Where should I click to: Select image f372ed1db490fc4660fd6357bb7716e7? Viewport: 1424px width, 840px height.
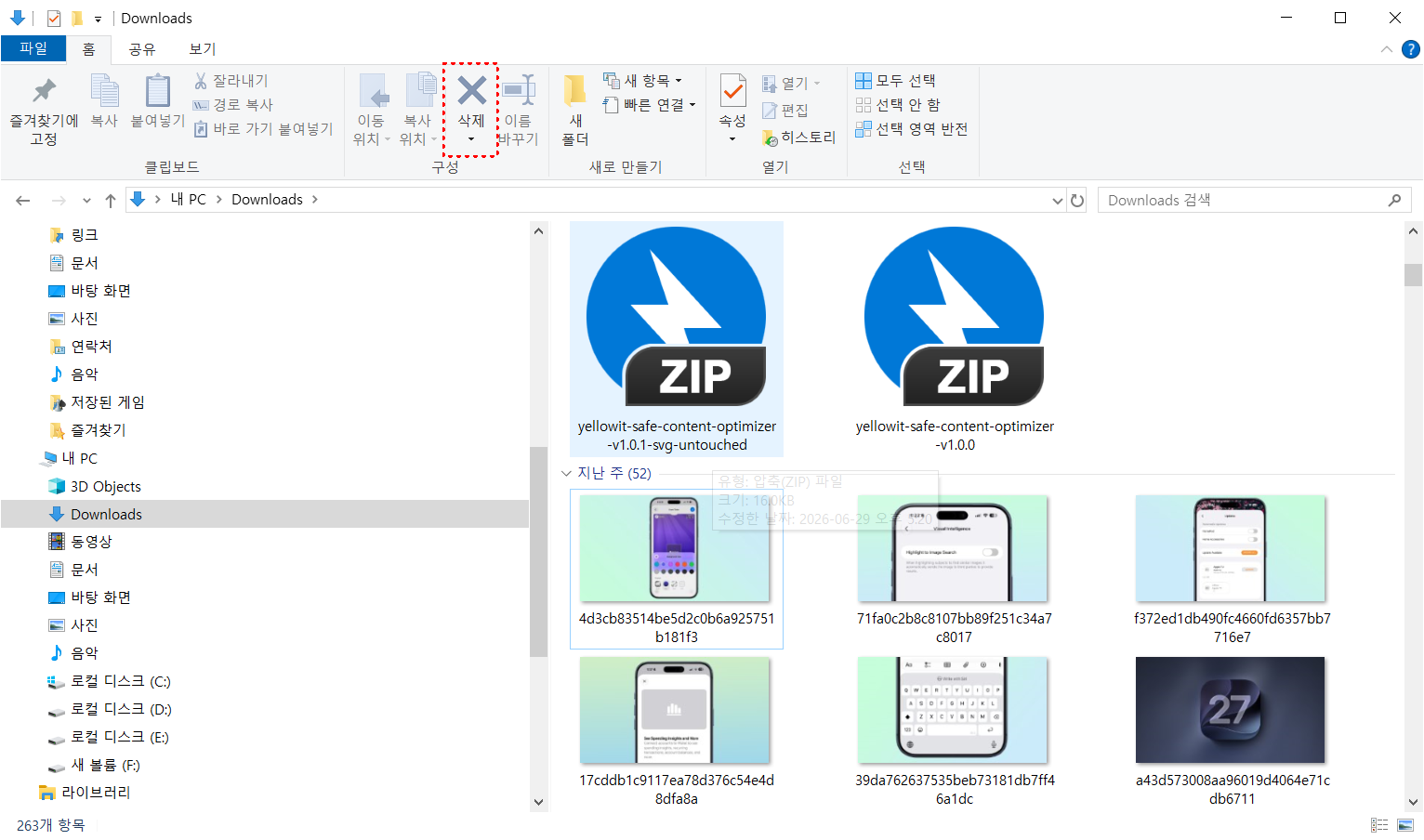tap(1233, 569)
